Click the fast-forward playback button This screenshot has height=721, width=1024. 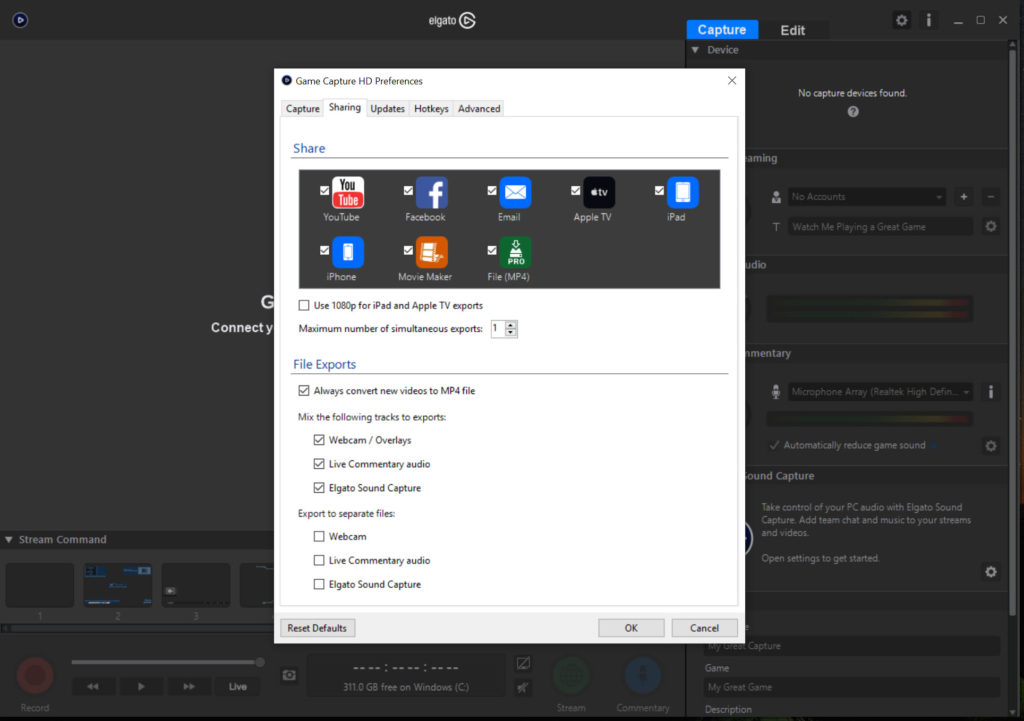pyautogui.click(x=189, y=686)
